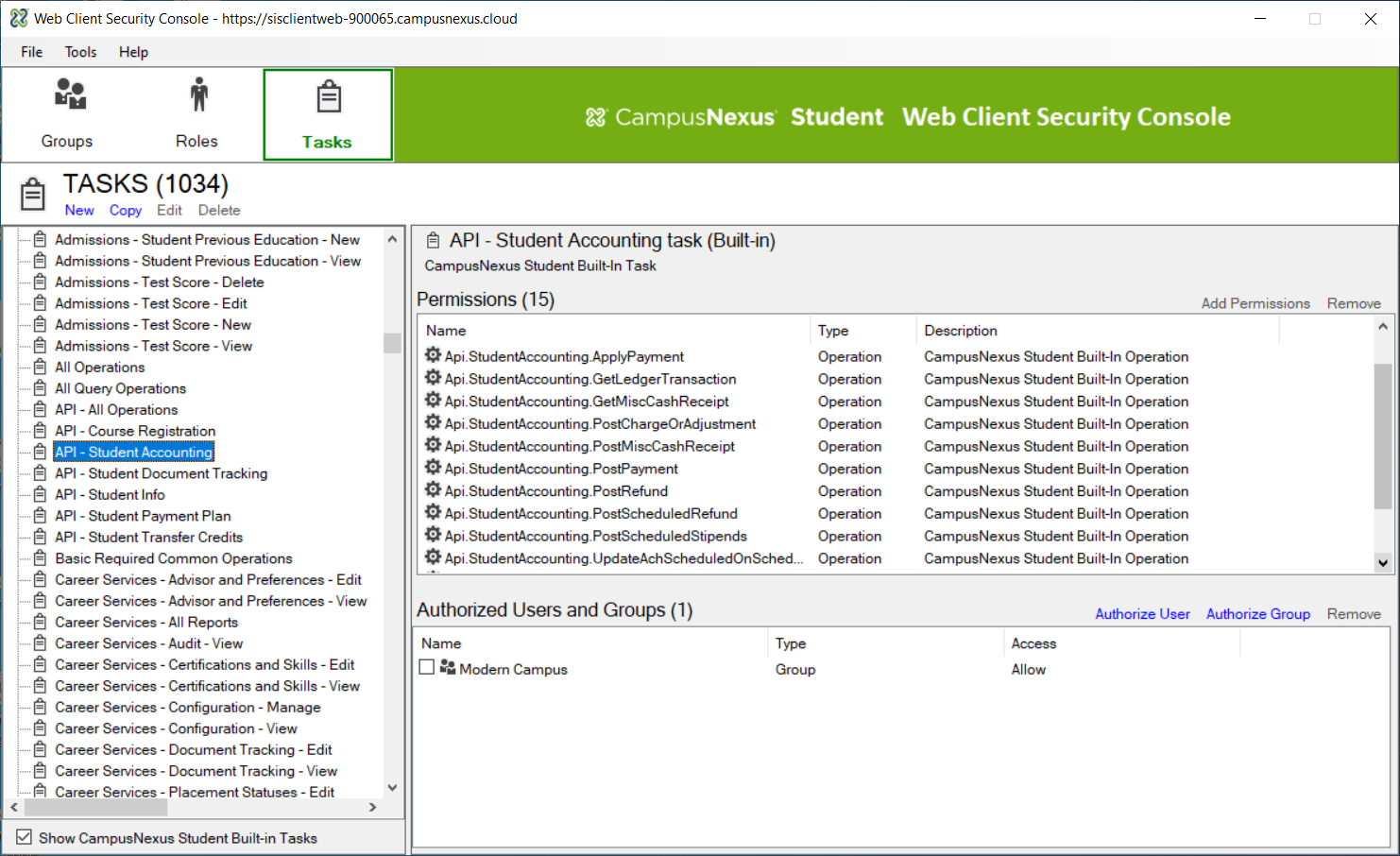1400x856 pixels.
Task: Click gear icon of Api.StudentAccounting.PostMiscCashReceipt
Action: [433, 445]
